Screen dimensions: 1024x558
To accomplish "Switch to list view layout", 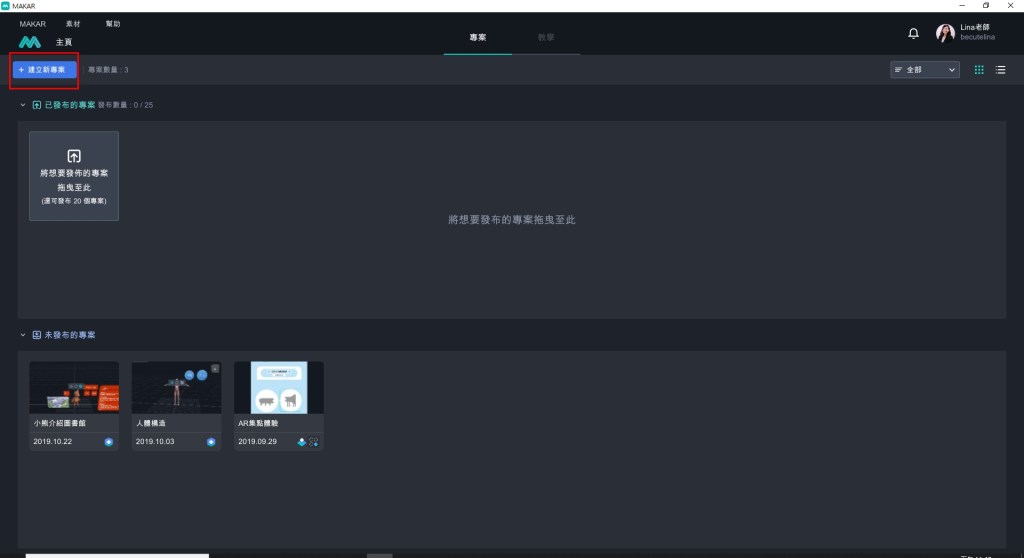I will 1000,70.
